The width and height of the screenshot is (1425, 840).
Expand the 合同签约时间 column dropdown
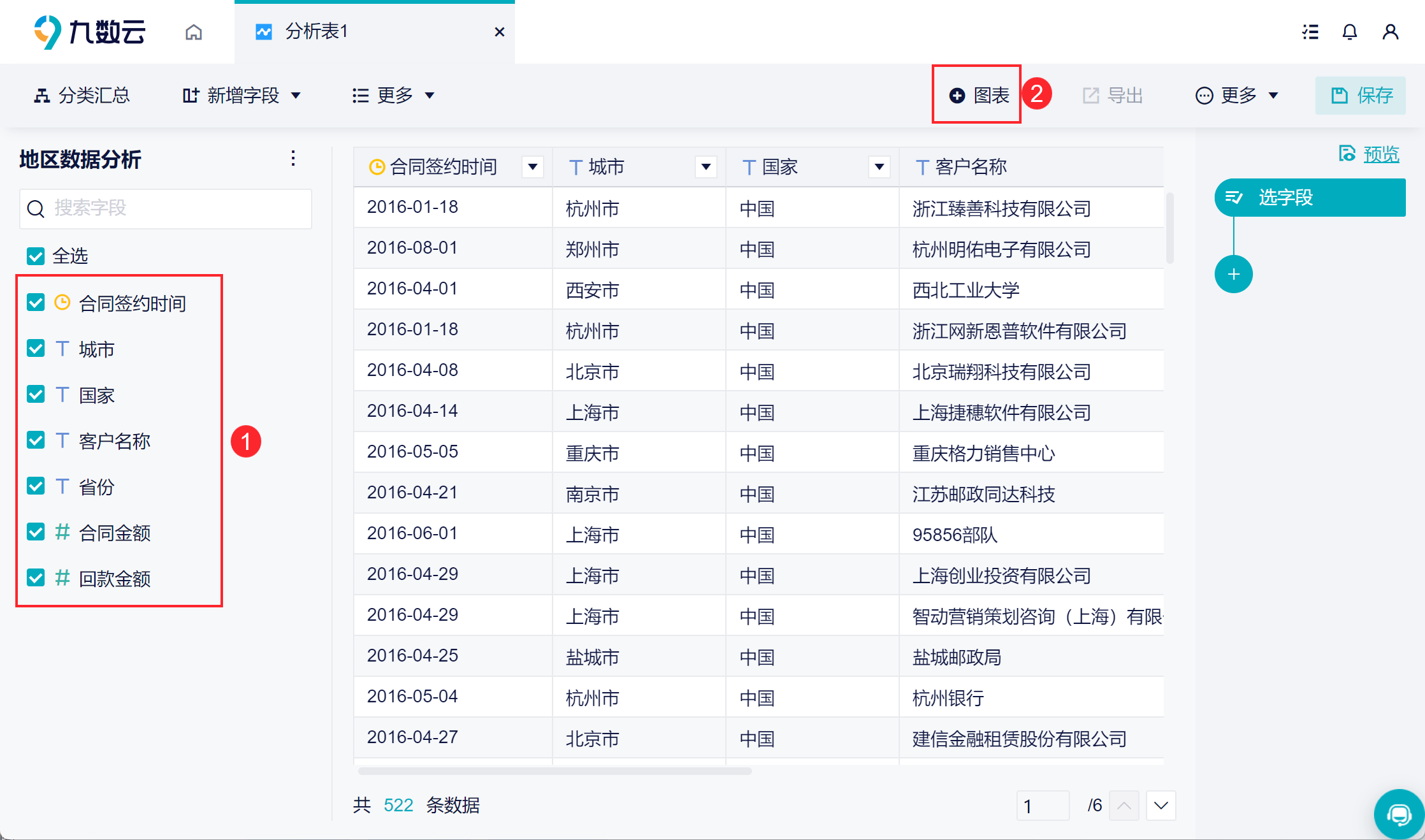533,167
